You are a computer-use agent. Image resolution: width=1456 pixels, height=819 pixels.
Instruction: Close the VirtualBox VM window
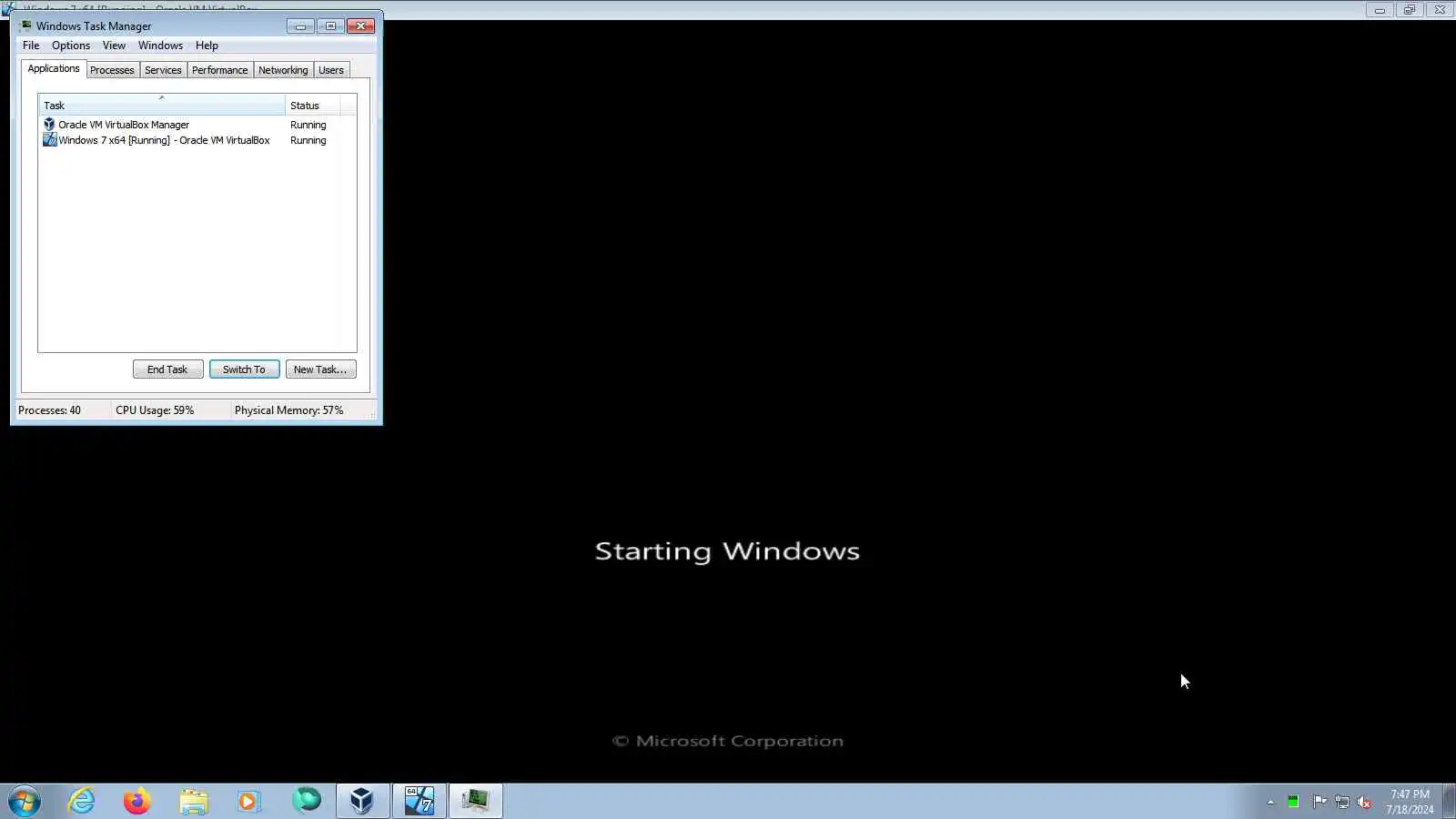click(x=1440, y=10)
